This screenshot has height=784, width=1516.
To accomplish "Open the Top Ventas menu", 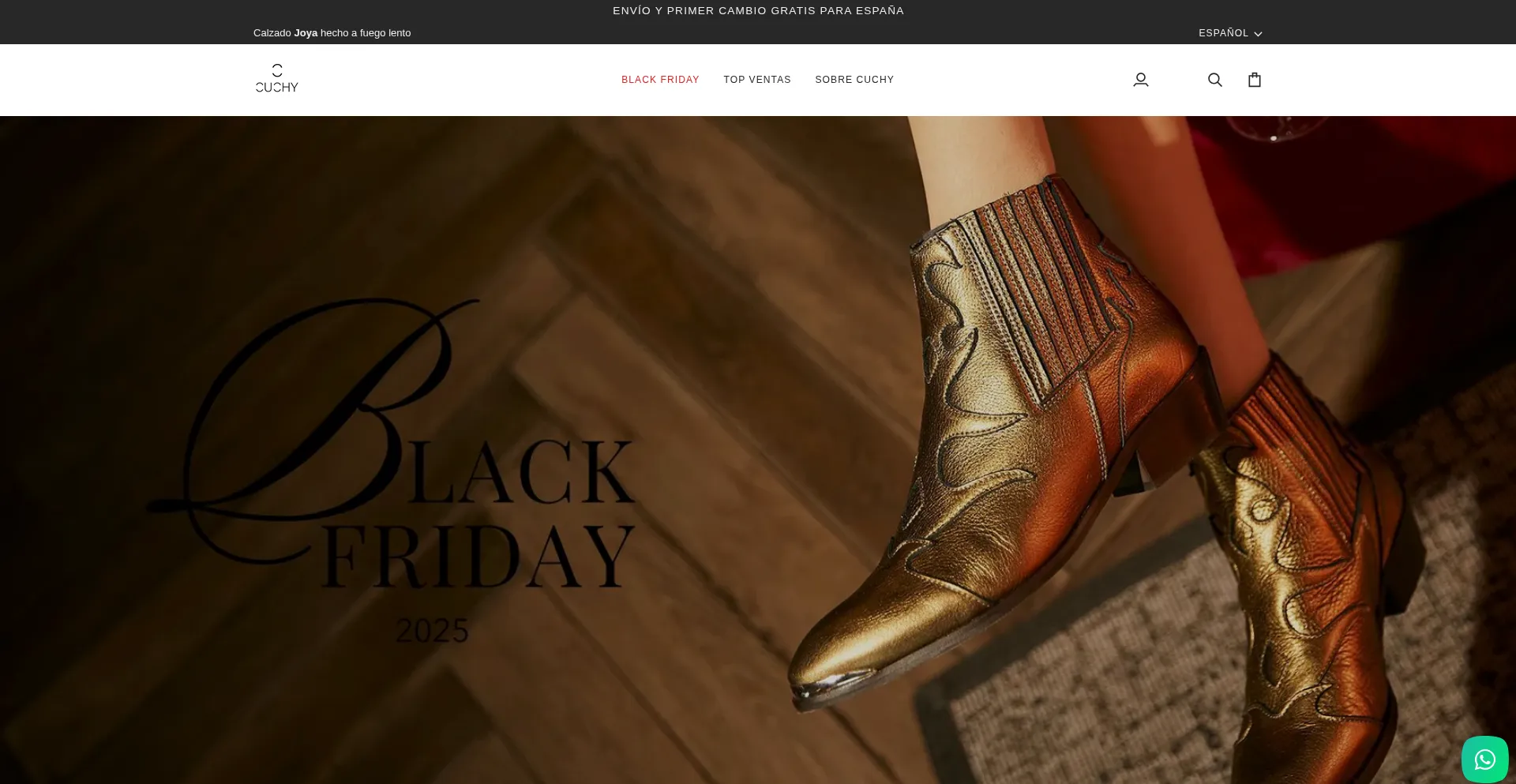I will coord(757,80).
